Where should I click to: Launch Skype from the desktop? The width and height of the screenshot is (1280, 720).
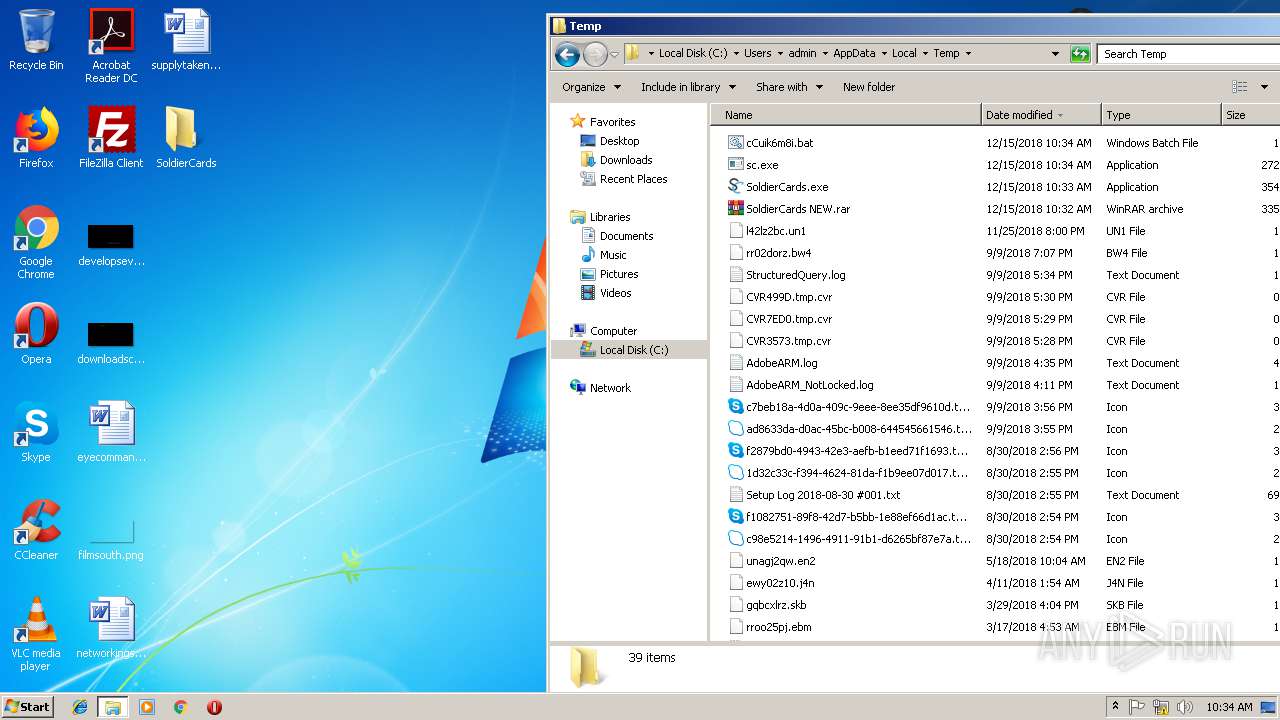(36, 432)
